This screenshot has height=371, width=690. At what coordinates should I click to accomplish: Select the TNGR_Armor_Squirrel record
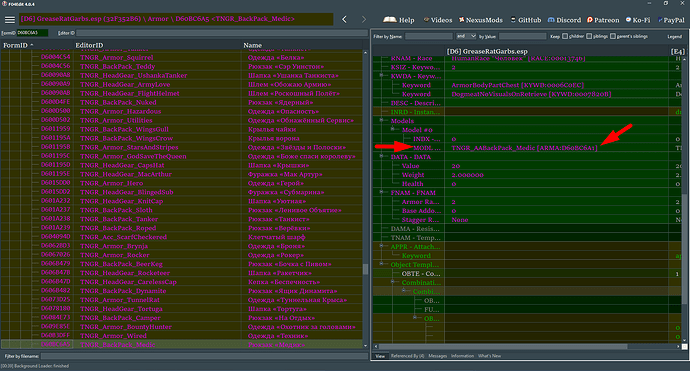[117, 58]
